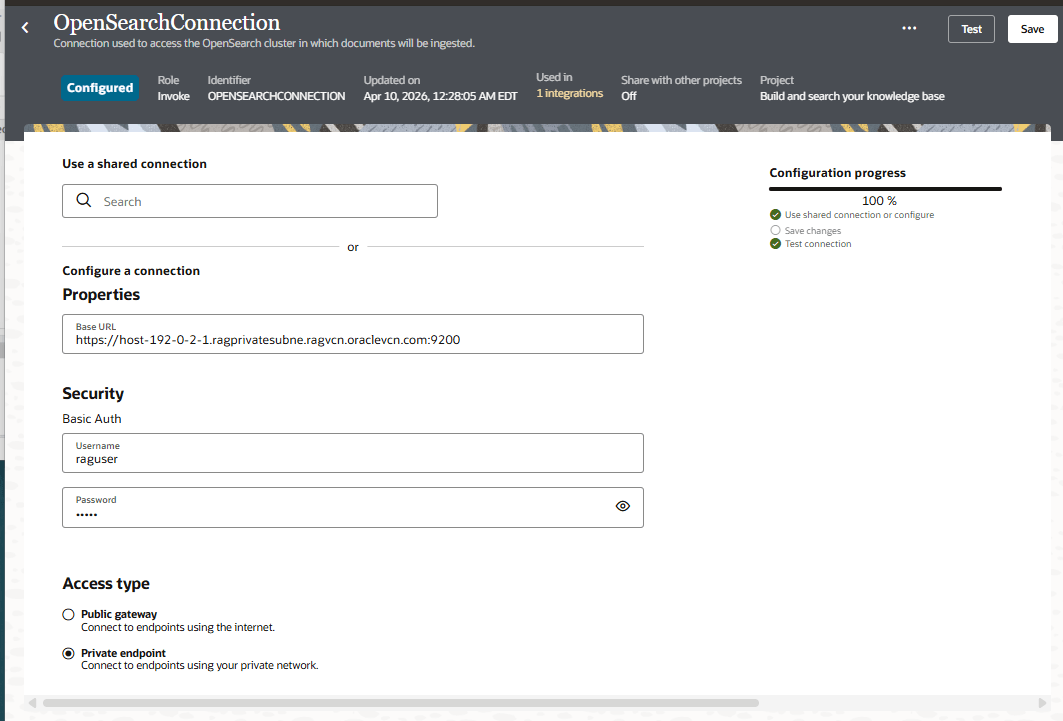Click into the Username field
The image size is (1063, 721).
353,453
